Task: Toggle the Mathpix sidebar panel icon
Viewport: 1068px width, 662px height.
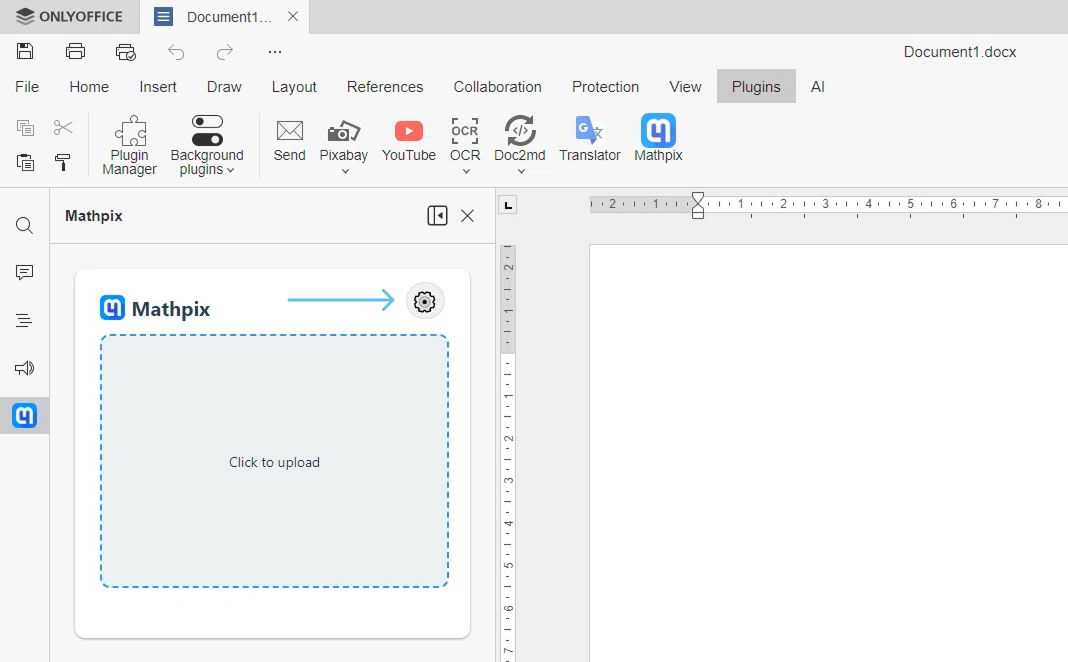Action: pos(25,415)
